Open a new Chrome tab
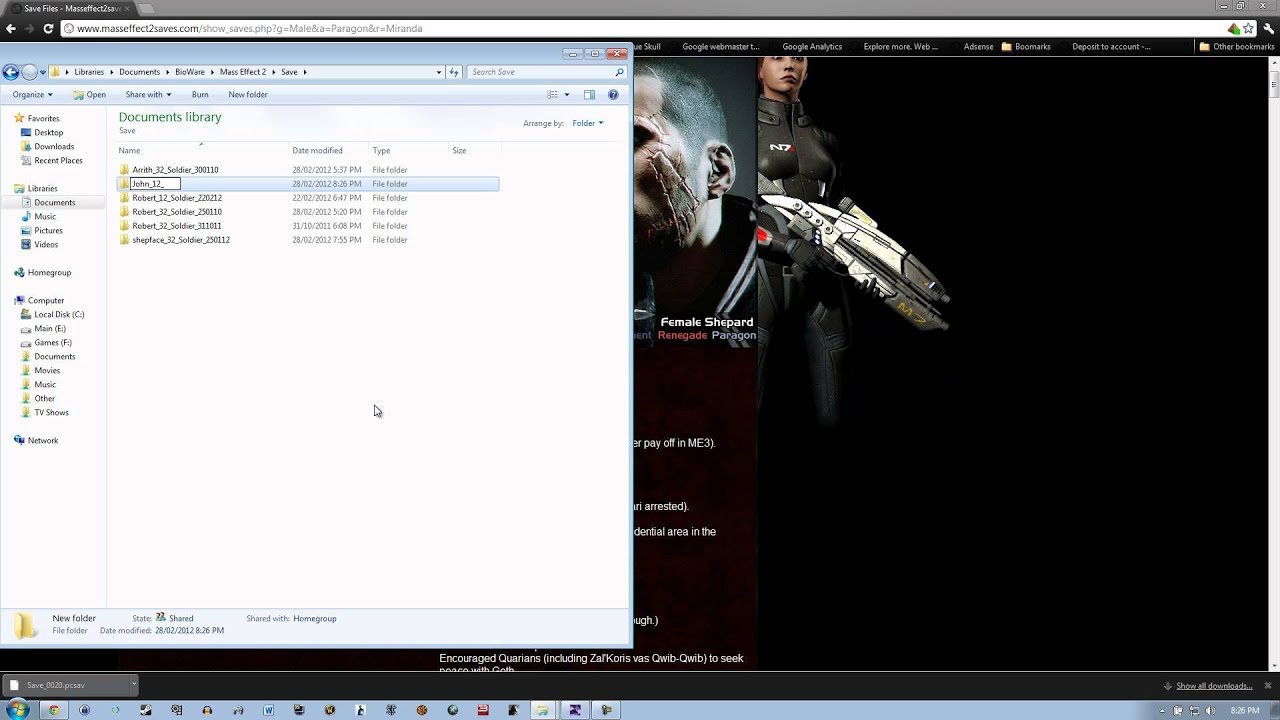1280x720 pixels. point(144,8)
